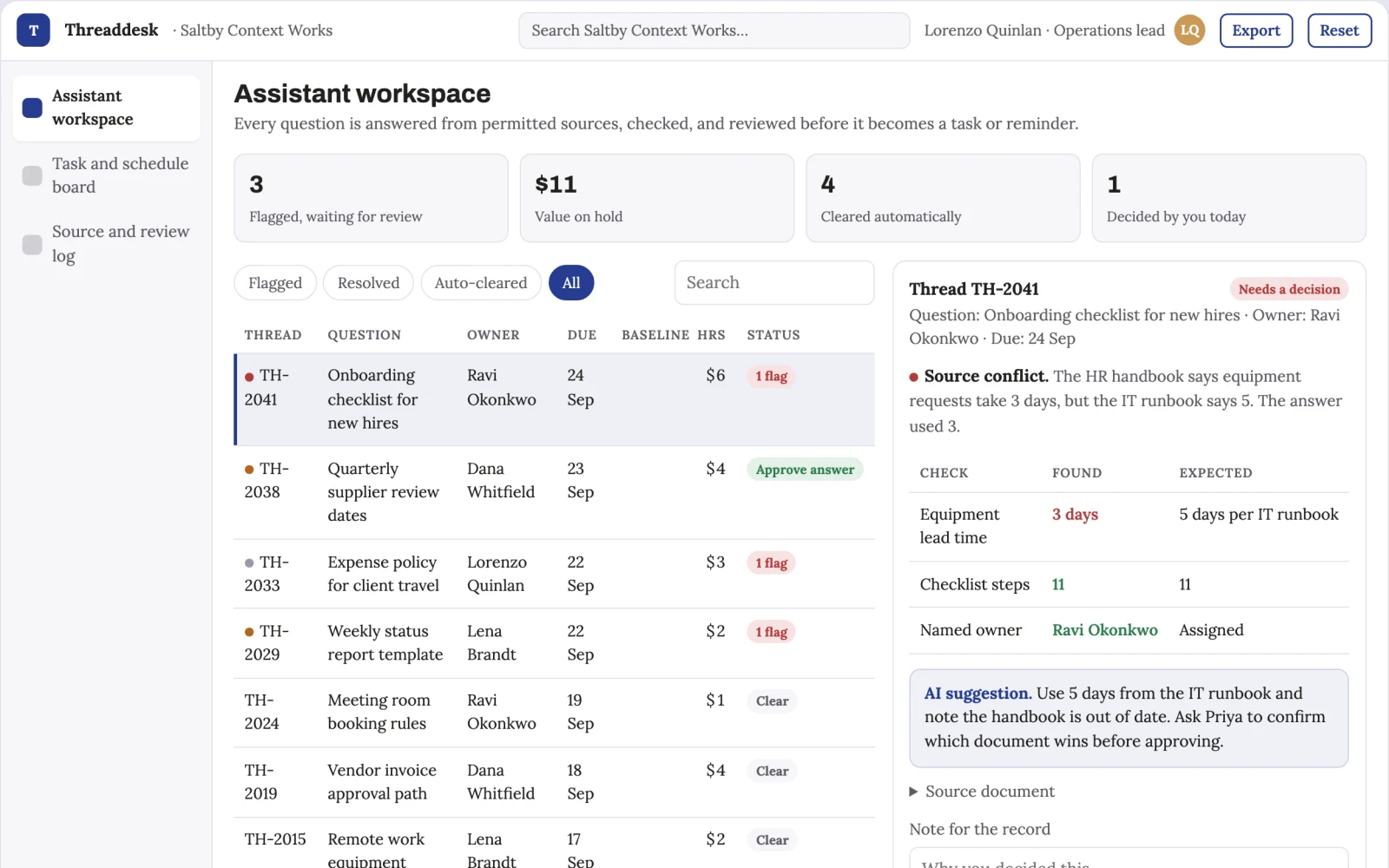Select thread TH-2041 row
This screenshot has width=1389, height=868.
pyautogui.click(x=555, y=399)
